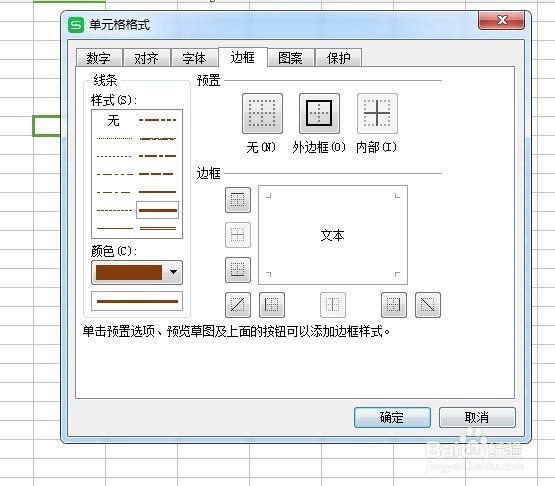Switch to the 保护 tab

coord(338,58)
